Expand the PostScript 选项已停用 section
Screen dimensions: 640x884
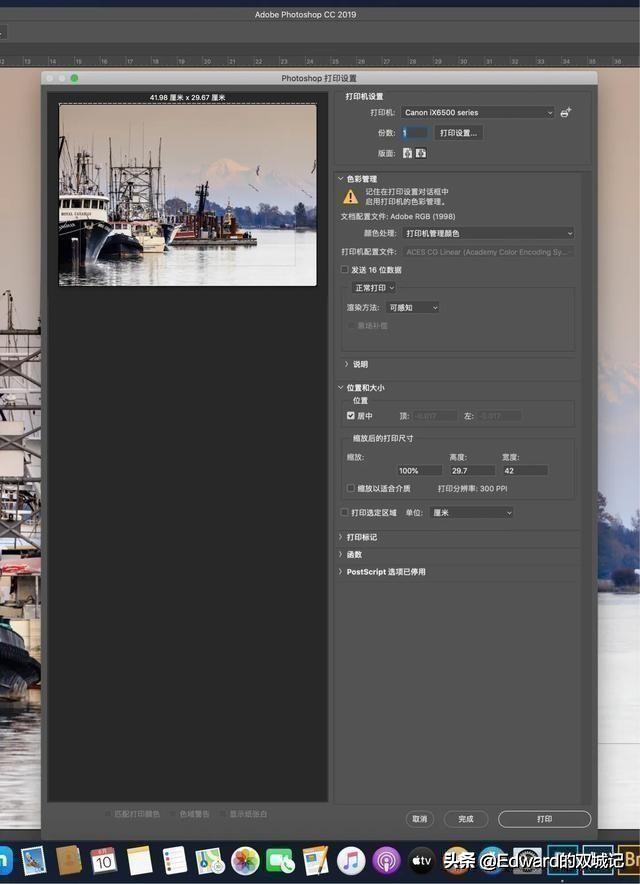(341, 571)
